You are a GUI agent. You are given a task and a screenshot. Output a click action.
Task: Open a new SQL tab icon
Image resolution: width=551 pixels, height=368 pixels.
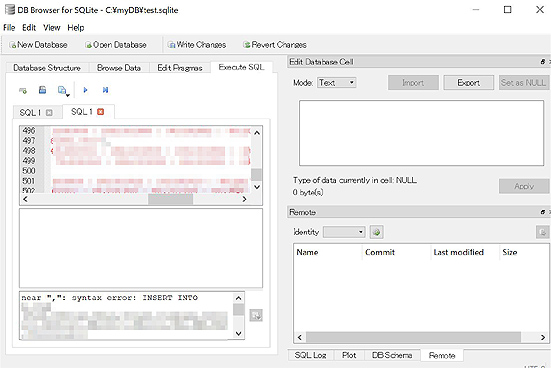tap(23, 90)
